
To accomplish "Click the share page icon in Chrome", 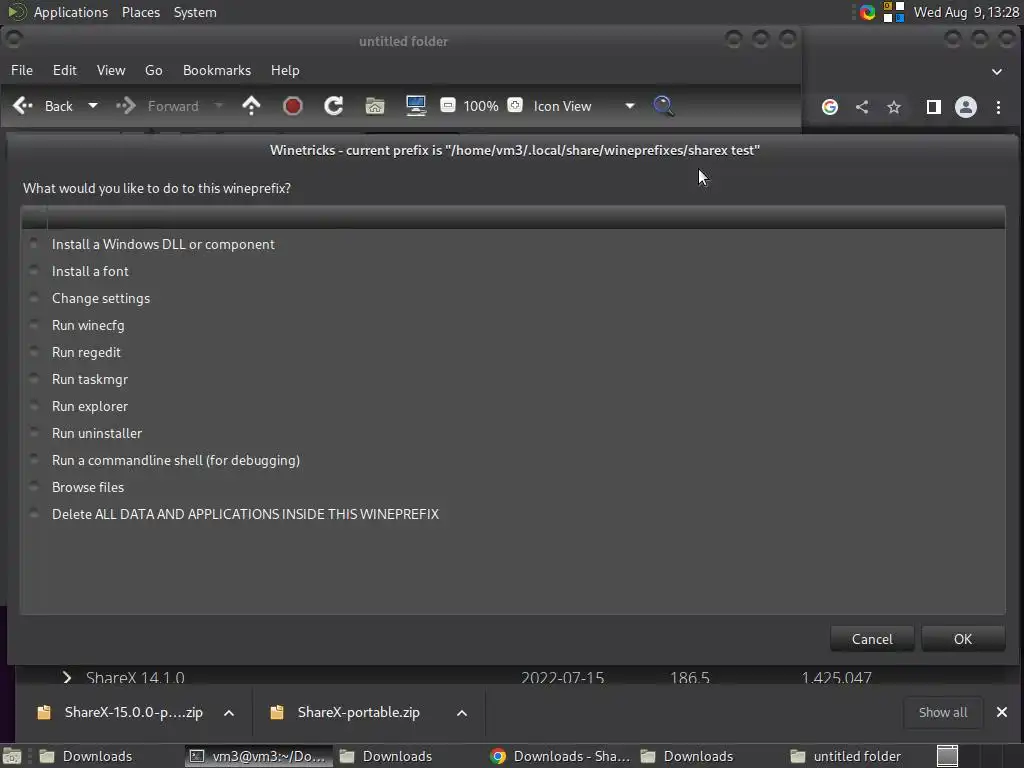I will tap(862, 107).
